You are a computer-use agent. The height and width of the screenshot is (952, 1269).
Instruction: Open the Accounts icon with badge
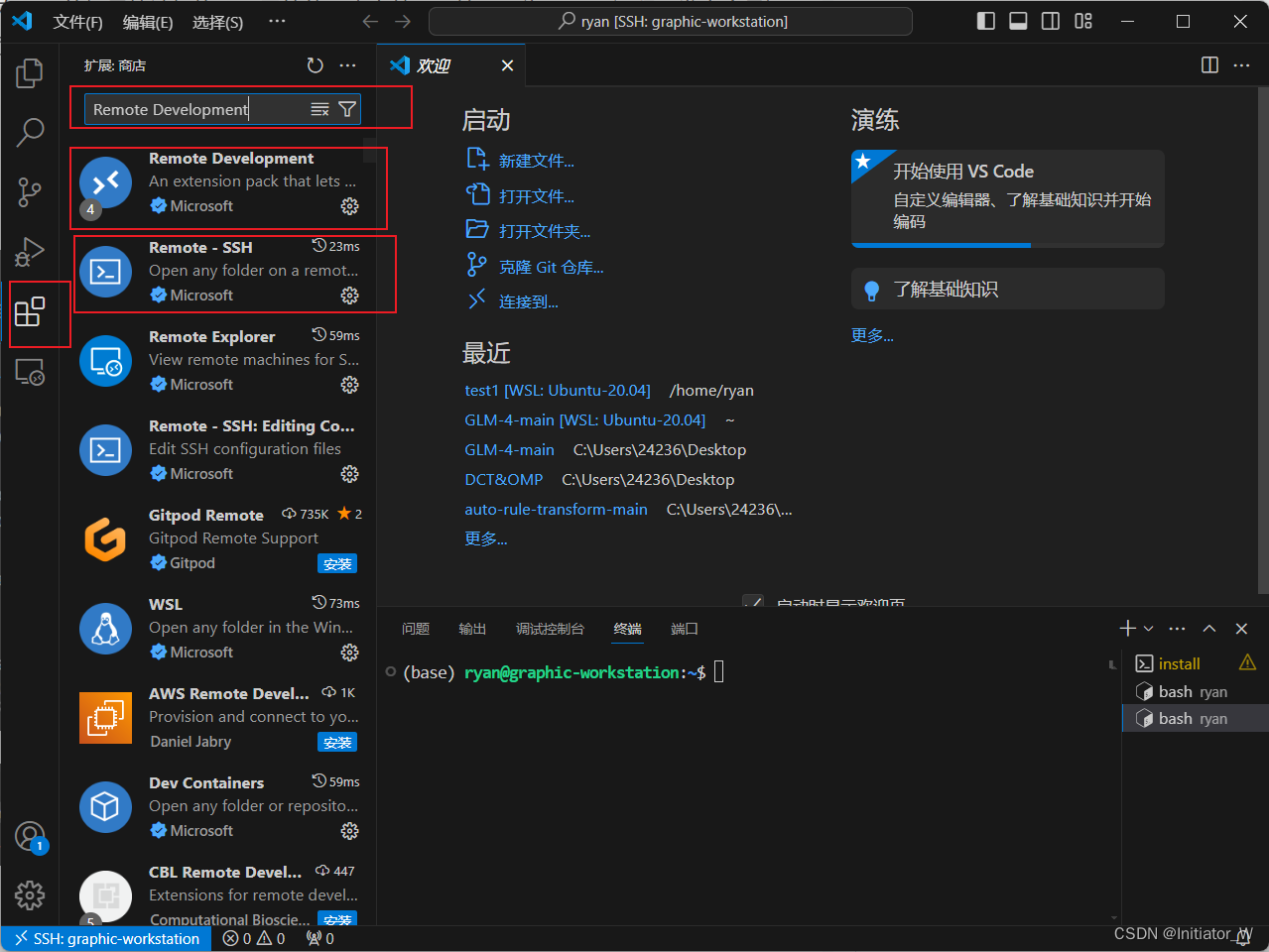coord(30,837)
